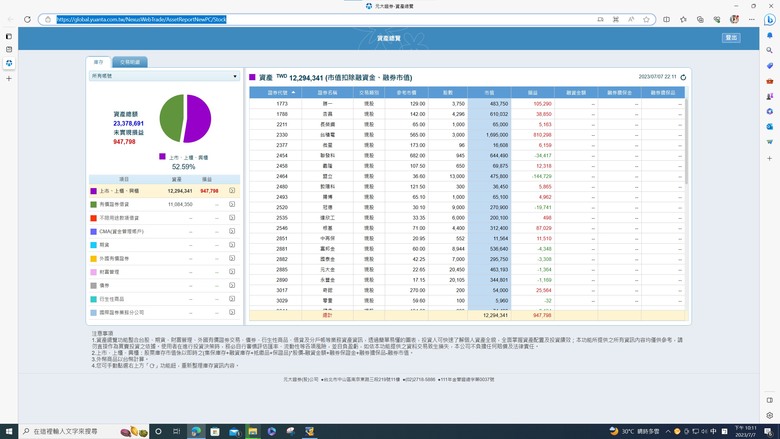Select the 上市、上櫃、興櫃 category row

[x=164, y=191]
